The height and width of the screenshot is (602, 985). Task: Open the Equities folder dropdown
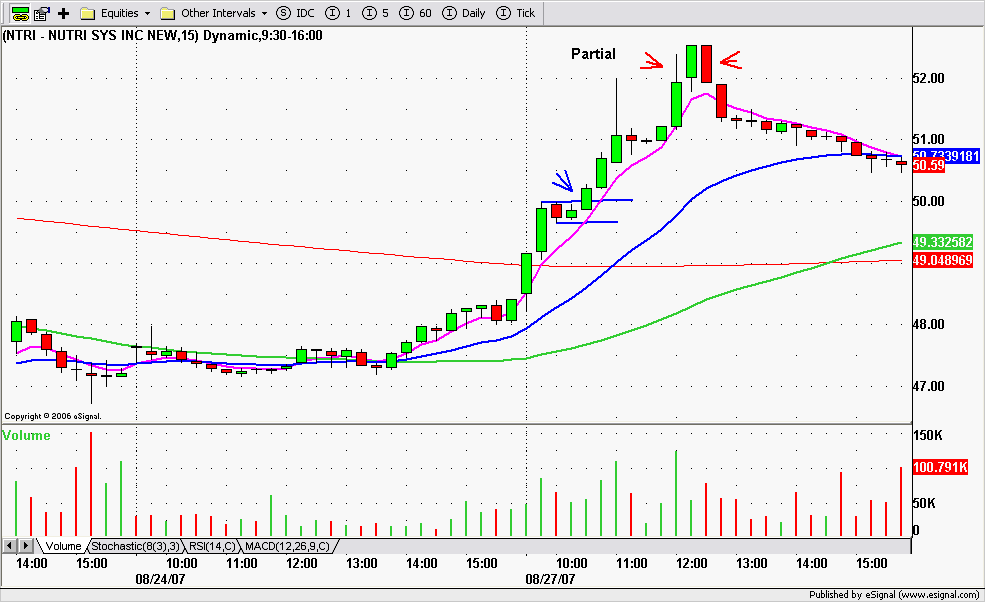coord(116,13)
